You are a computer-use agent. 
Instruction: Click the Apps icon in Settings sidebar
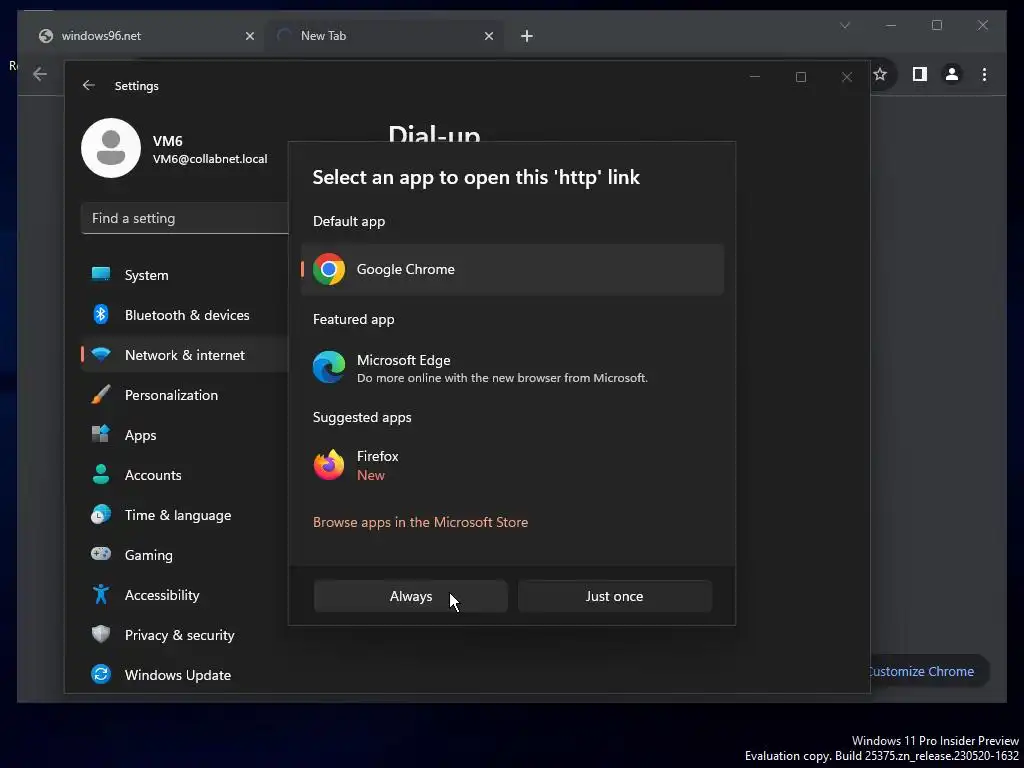click(x=101, y=434)
